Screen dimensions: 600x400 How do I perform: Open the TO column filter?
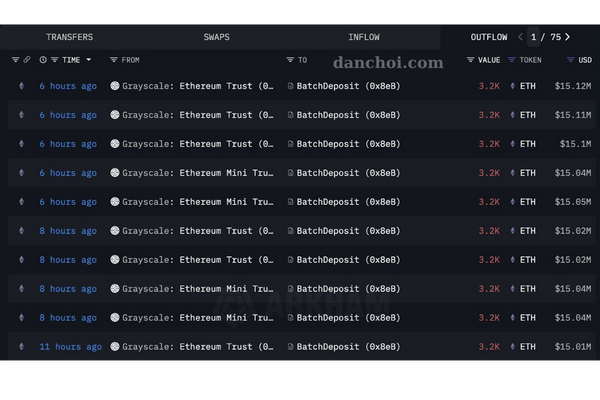pyautogui.click(x=290, y=60)
